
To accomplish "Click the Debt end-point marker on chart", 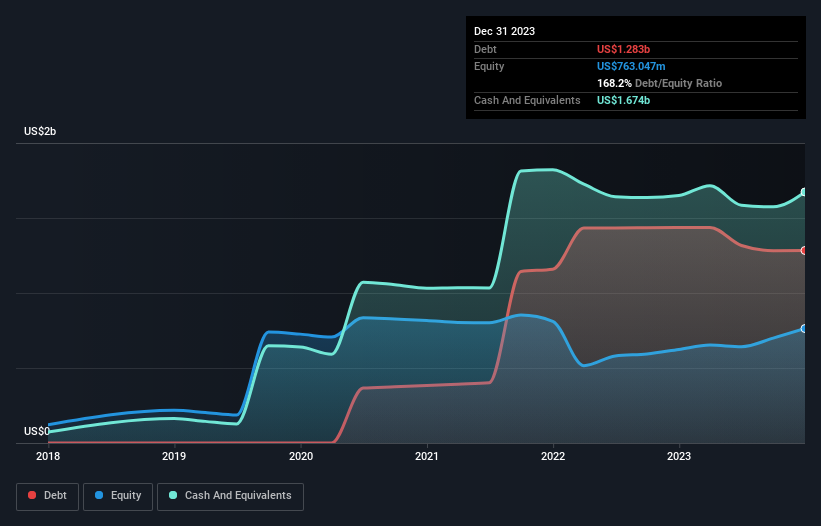I will pyautogui.click(x=804, y=251).
